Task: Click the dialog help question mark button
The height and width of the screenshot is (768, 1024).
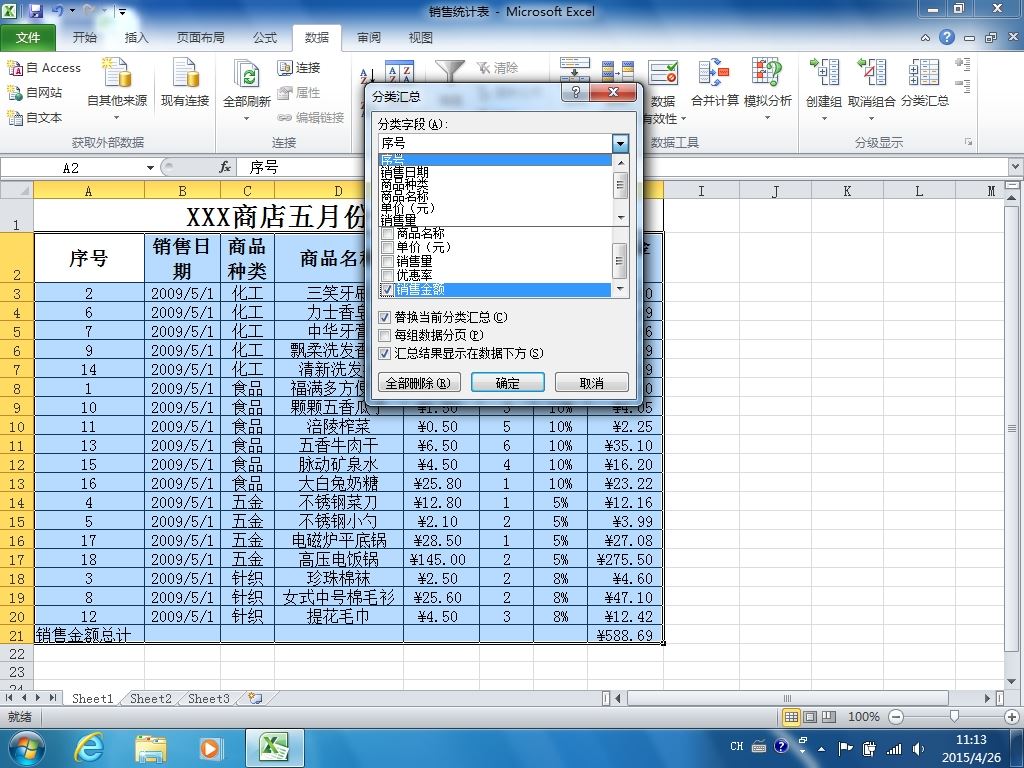Action: click(x=575, y=92)
